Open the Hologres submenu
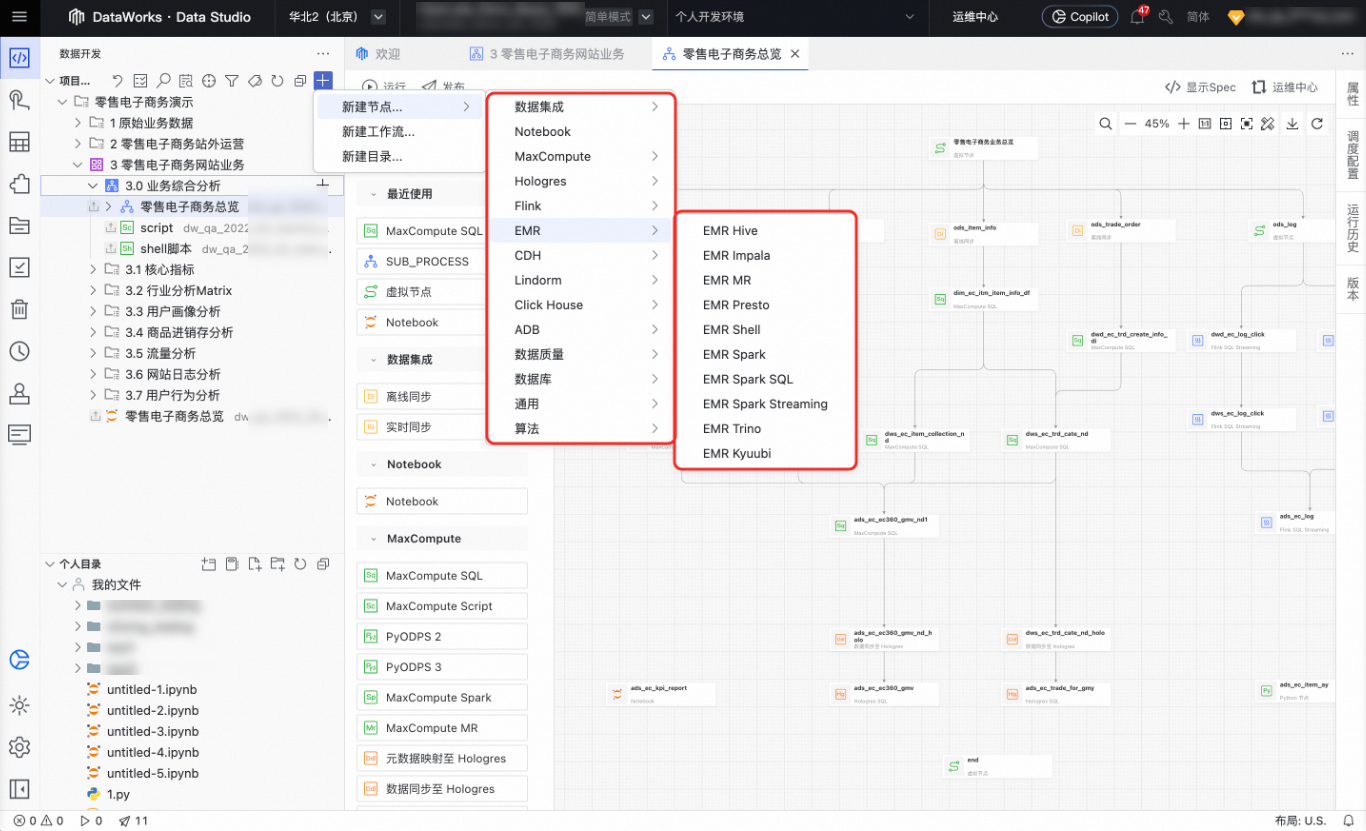 581,181
